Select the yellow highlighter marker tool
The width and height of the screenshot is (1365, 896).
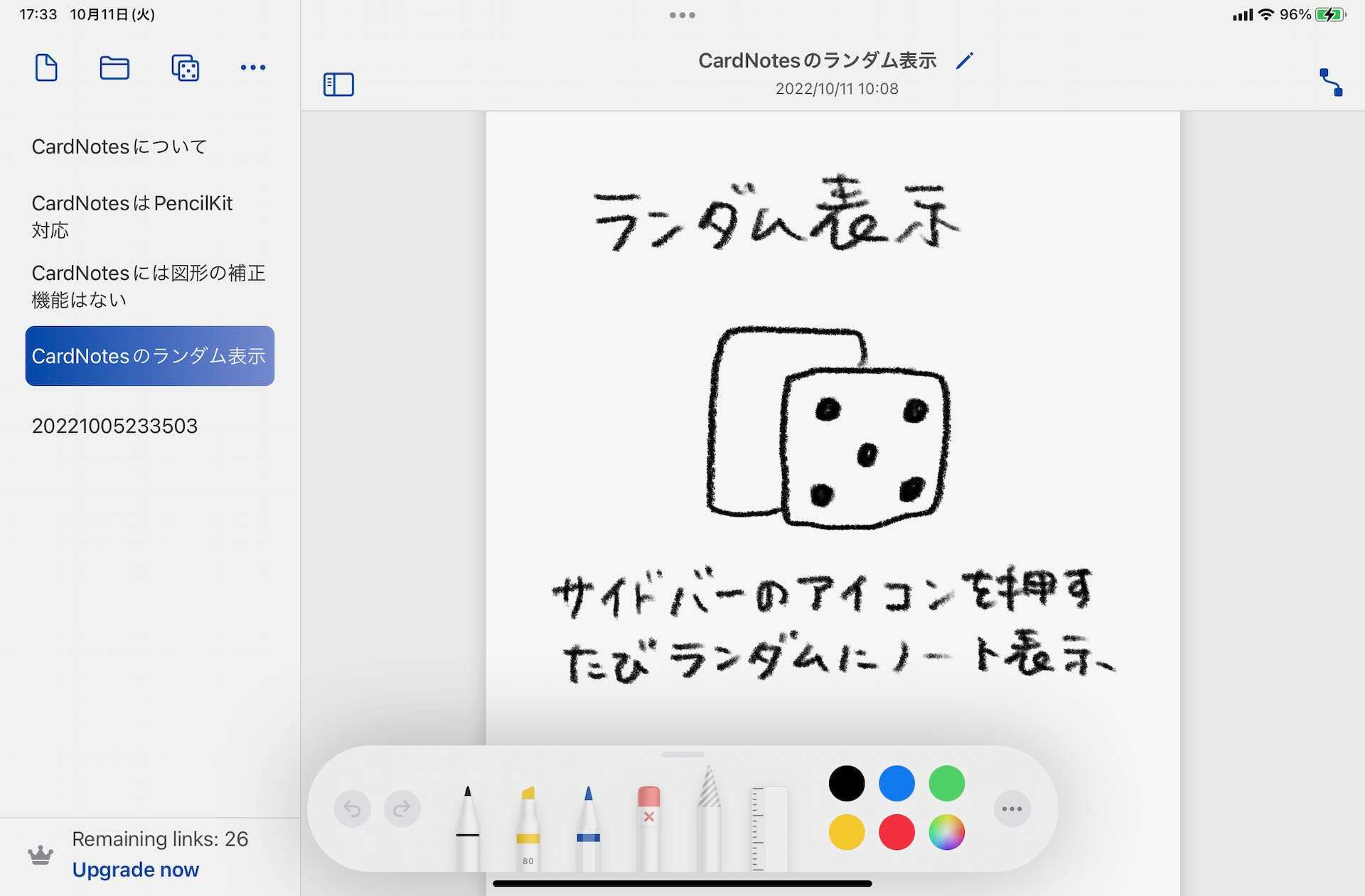528,828
